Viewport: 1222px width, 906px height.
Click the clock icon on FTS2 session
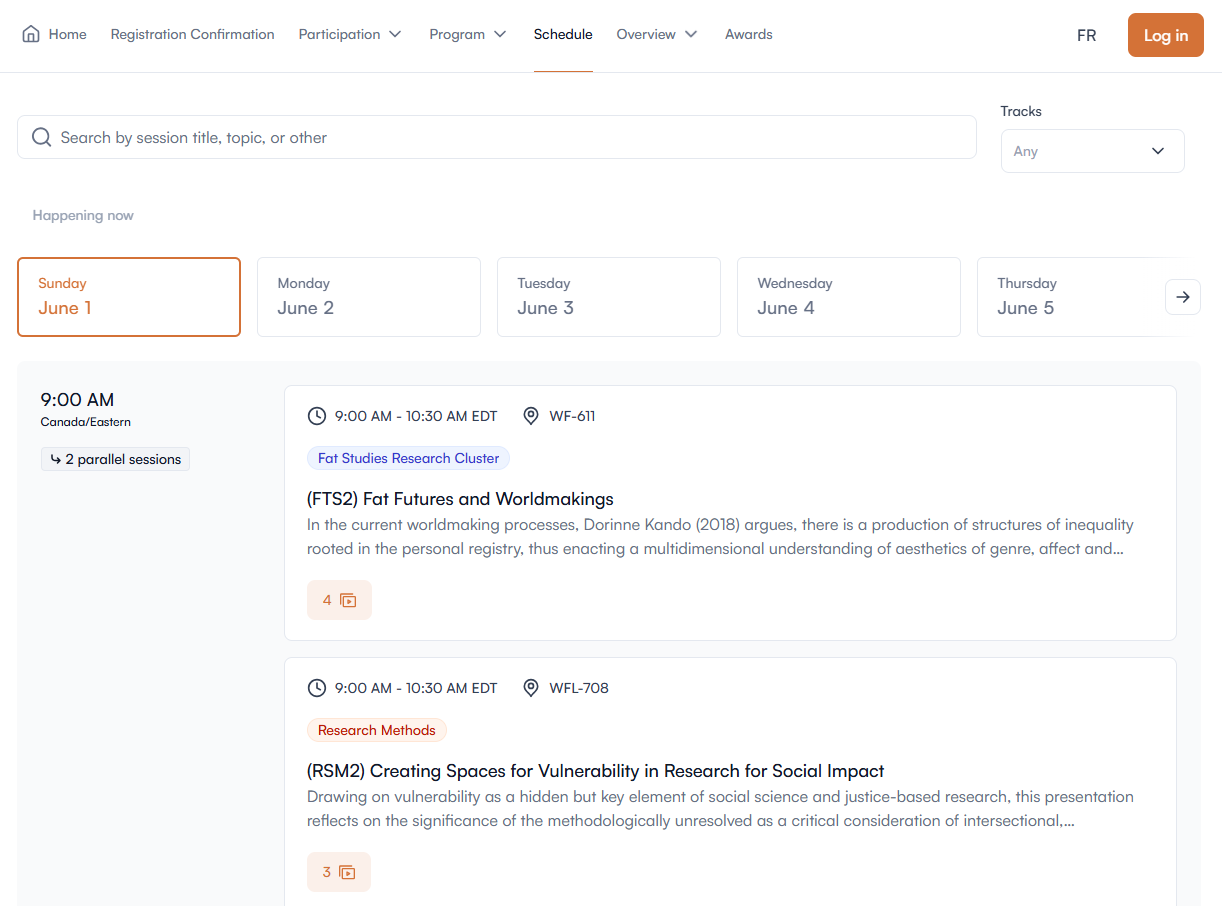pos(317,416)
